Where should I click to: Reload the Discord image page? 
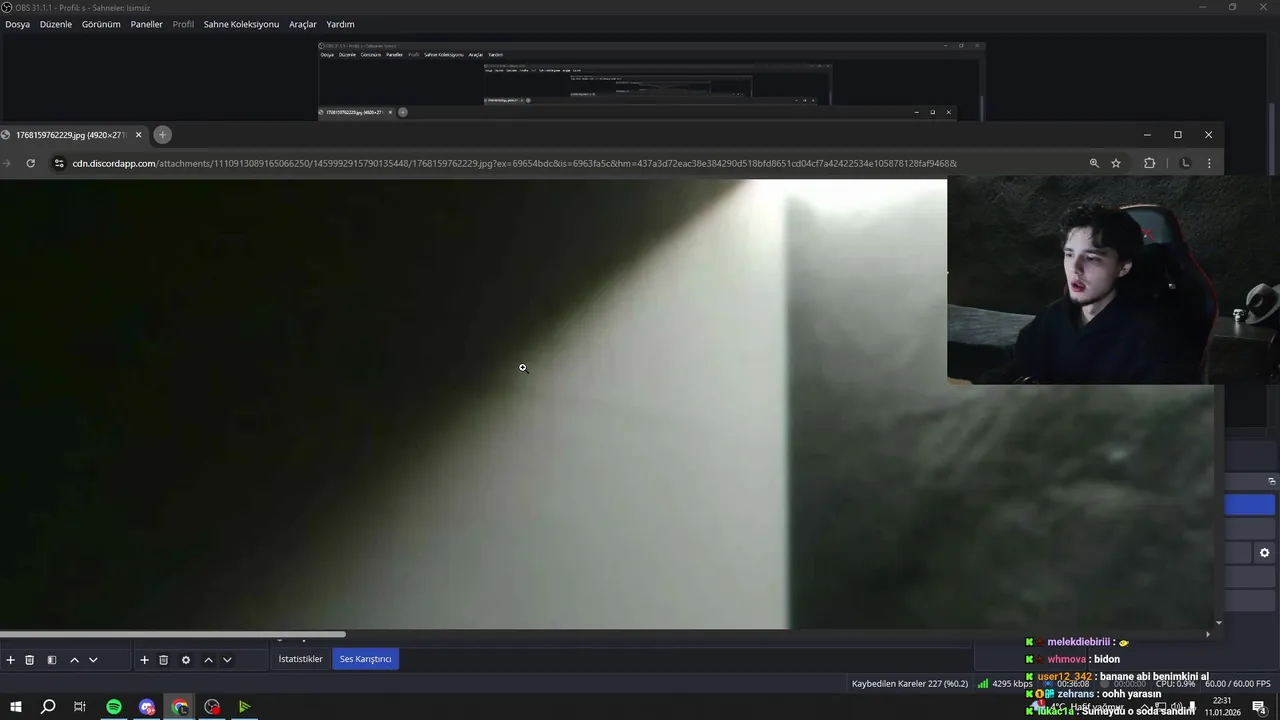31,163
